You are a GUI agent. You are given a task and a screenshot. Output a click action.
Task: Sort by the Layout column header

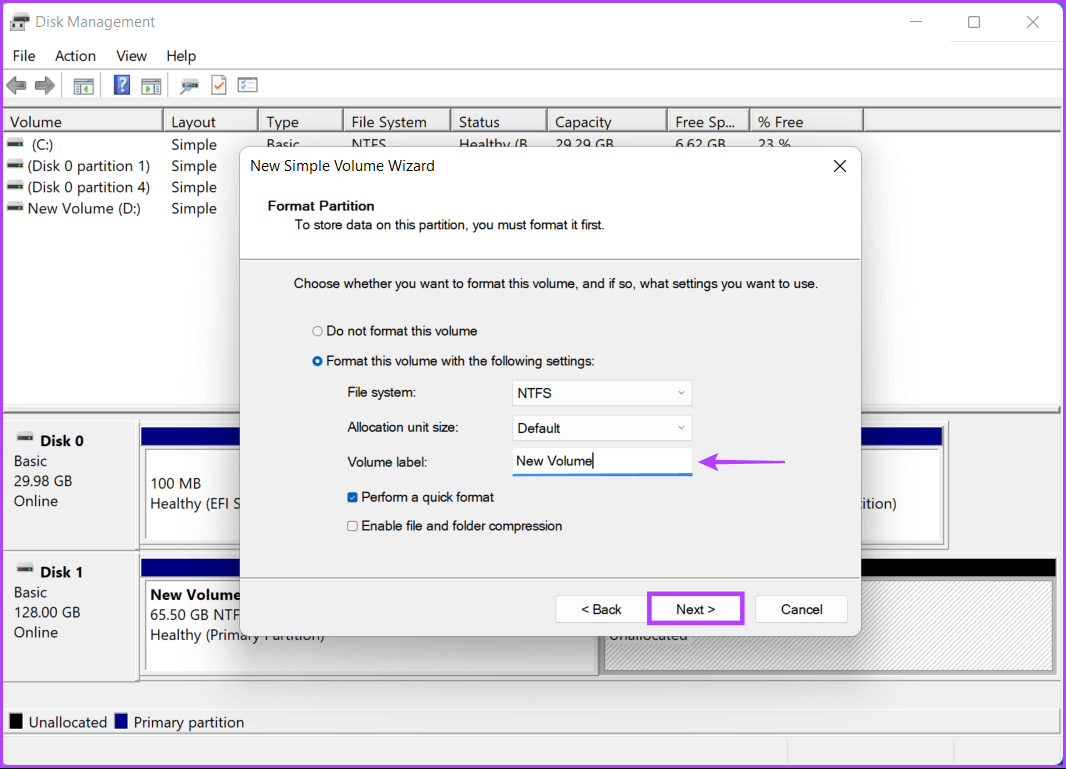211,122
